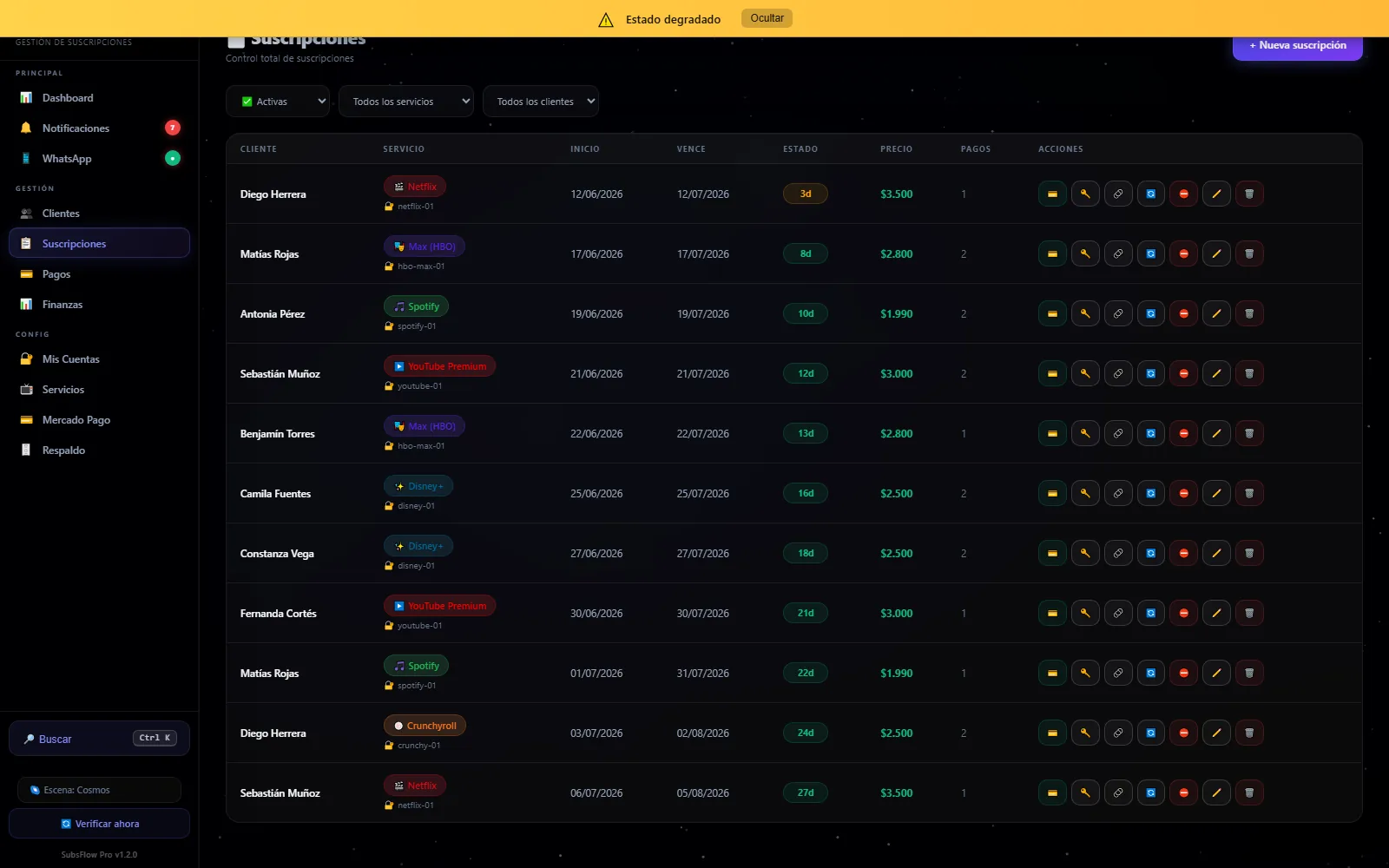
Task: Expand the Todos los servicios filter
Action: tap(406, 101)
